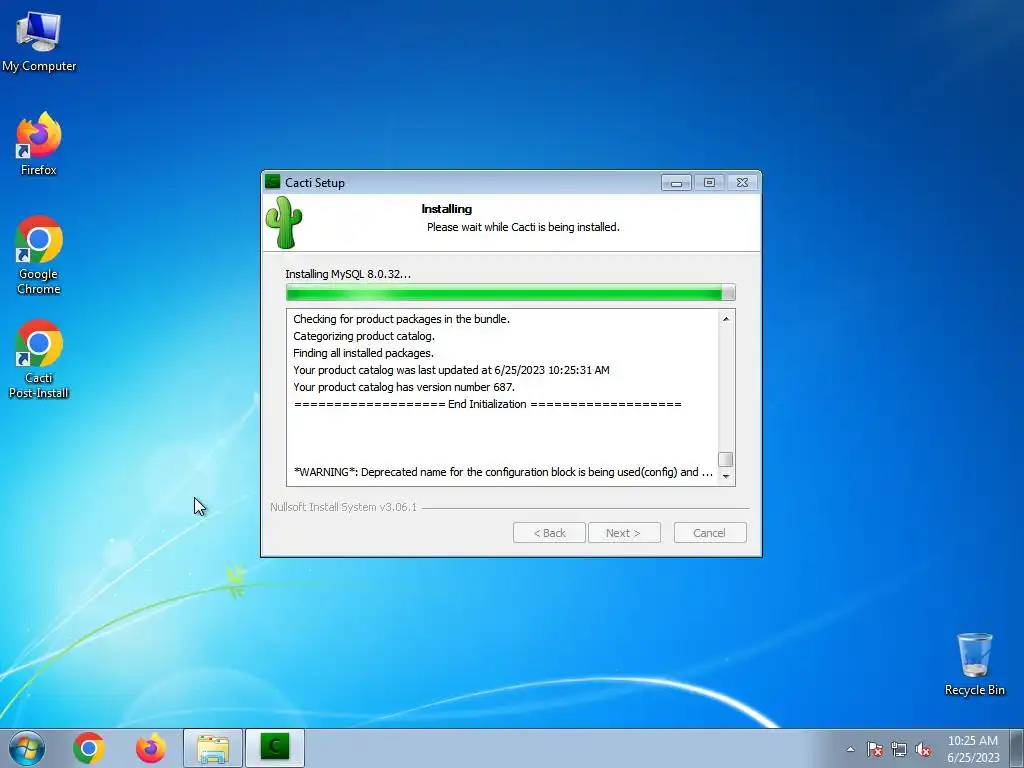Select the 'End Initialization' log line
This screenshot has height=768, width=1024.
coord(488,404)
